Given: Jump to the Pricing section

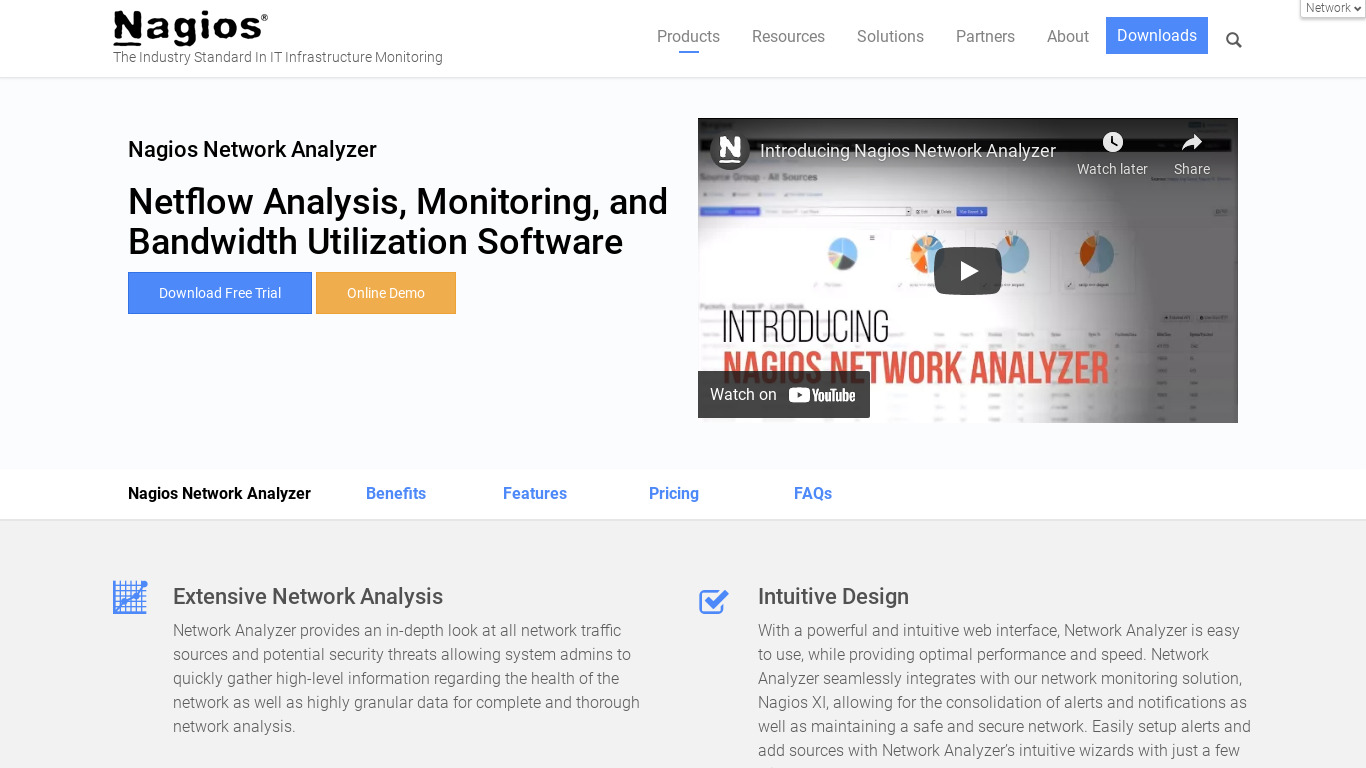Looking at the screenshot, I should pos(674,494).
